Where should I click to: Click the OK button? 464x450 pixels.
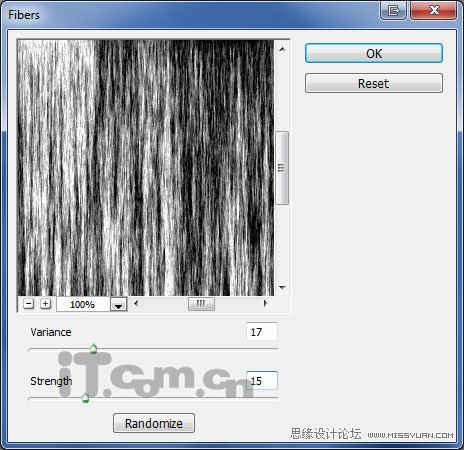tap(374, 53)
